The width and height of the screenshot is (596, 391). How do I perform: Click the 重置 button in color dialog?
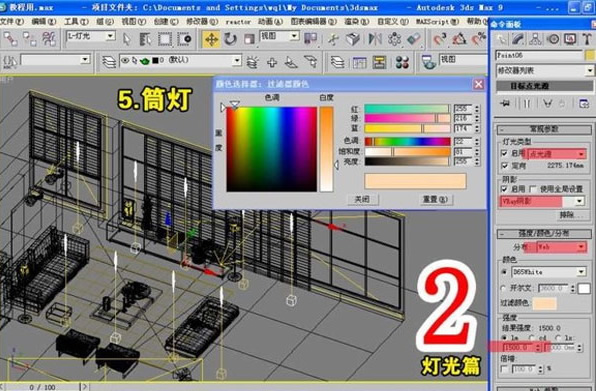coord(436,199)
